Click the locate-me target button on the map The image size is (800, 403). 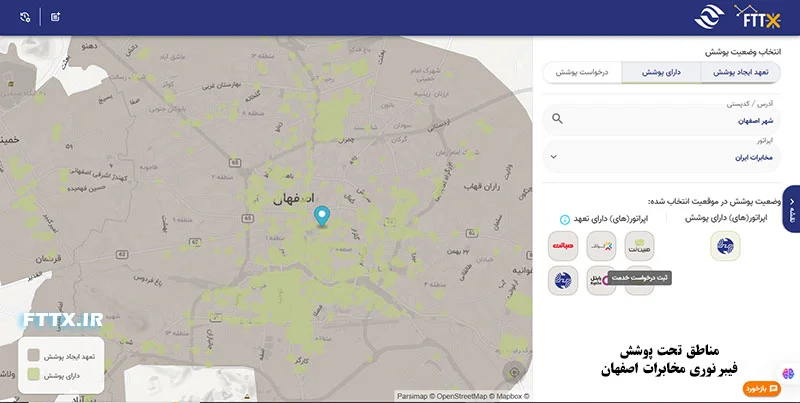(x=514, y=372)
